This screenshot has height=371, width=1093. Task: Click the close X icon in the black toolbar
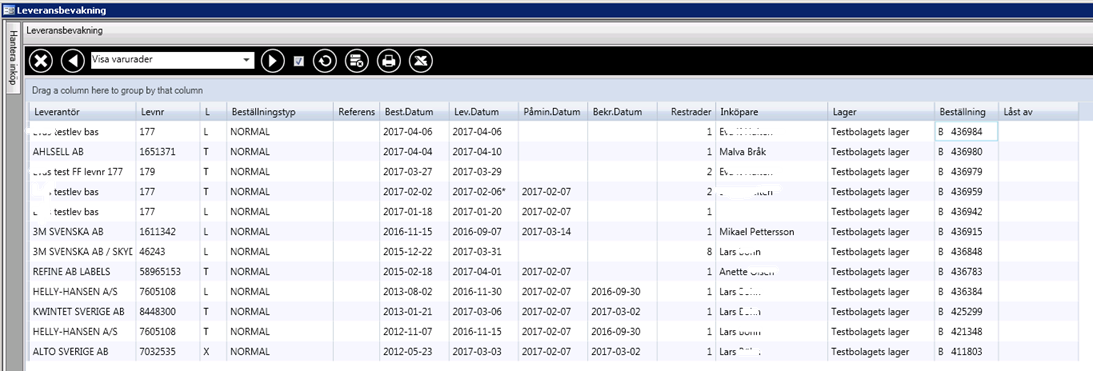coord(41,61)
